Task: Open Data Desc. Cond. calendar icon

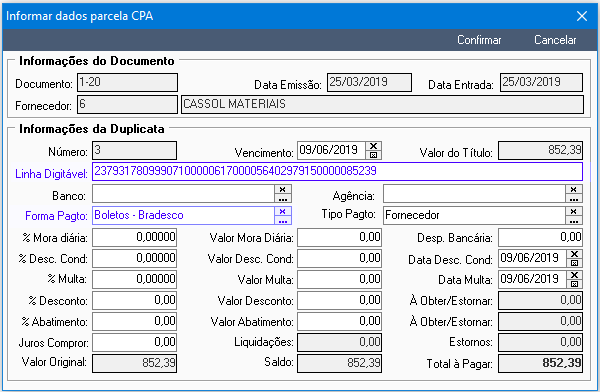Action: pyautogui.click(x=574, y=263)
